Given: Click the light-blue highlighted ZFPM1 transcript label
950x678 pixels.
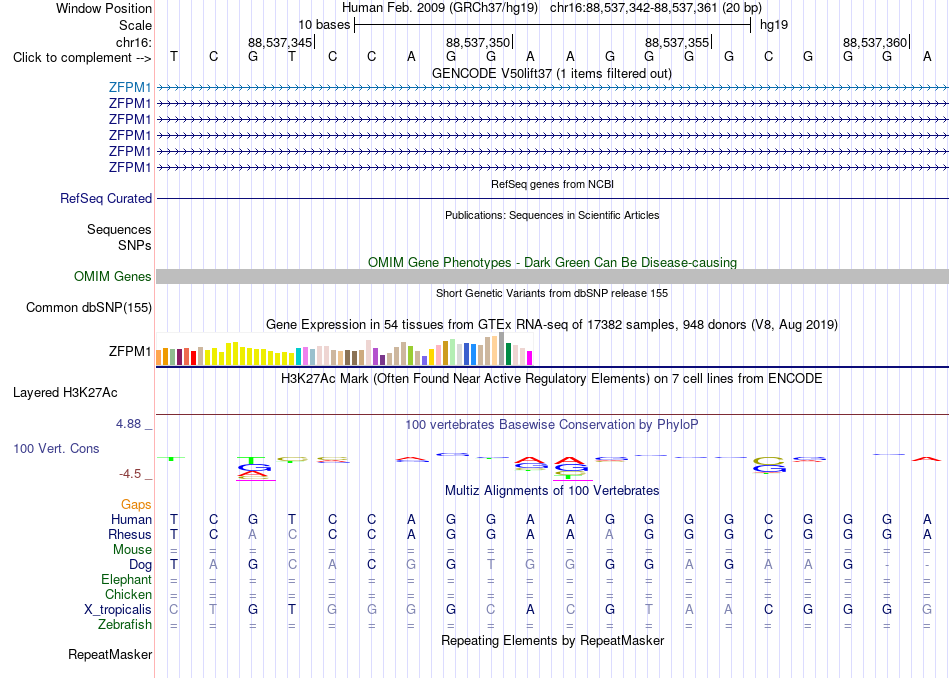Looking at the screenshot, I should click(x=130, y=87).
